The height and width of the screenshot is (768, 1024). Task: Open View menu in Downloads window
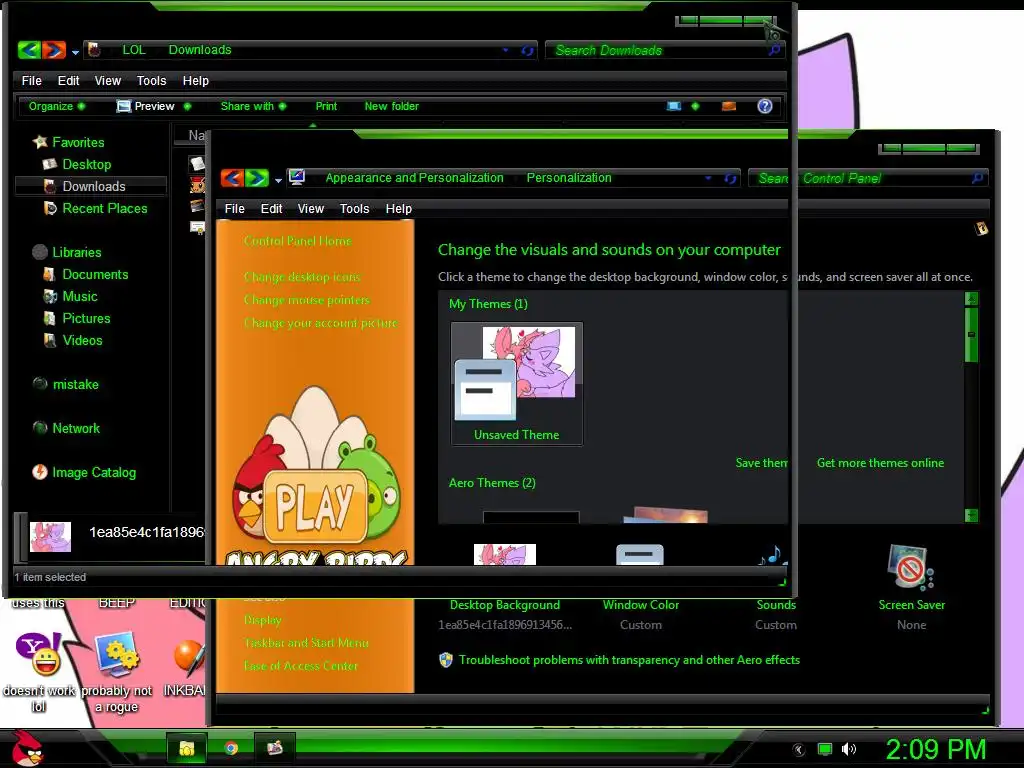coord(108,80)
